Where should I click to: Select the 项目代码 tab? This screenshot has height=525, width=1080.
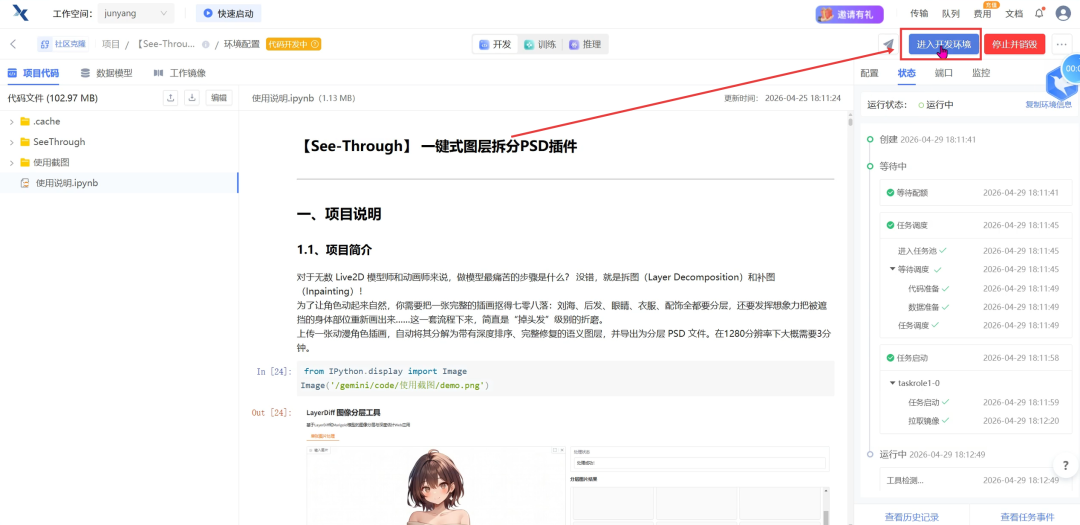tap(33, 73)
